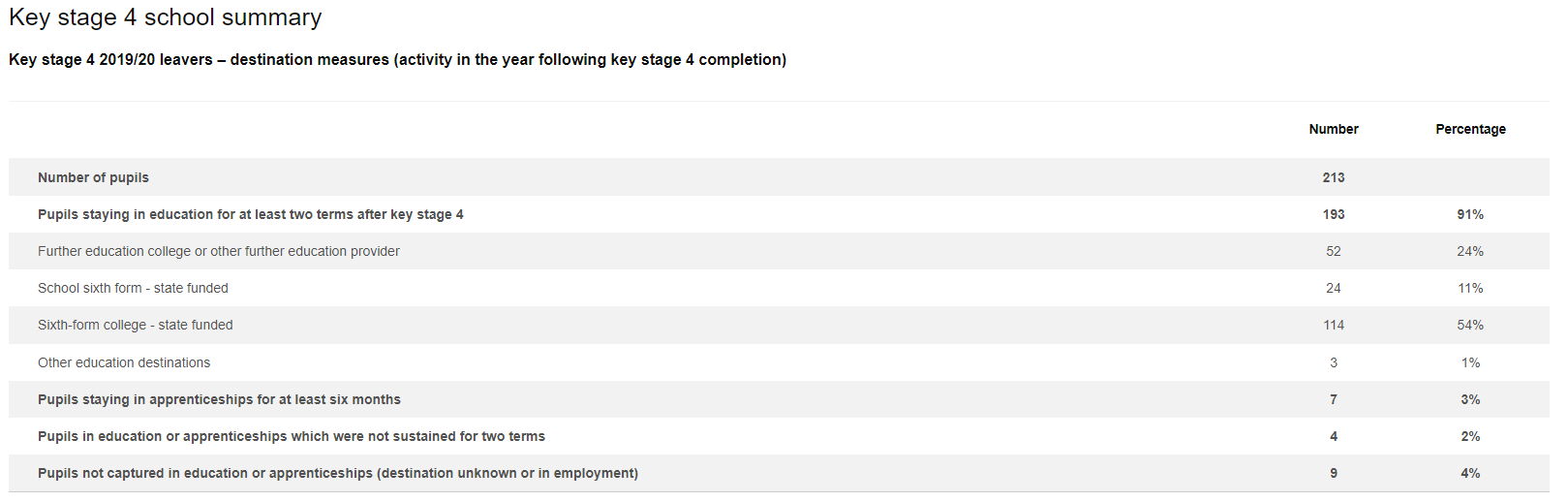Select the Other education destinations row label

pyautogui.click(x=123, y=362)
